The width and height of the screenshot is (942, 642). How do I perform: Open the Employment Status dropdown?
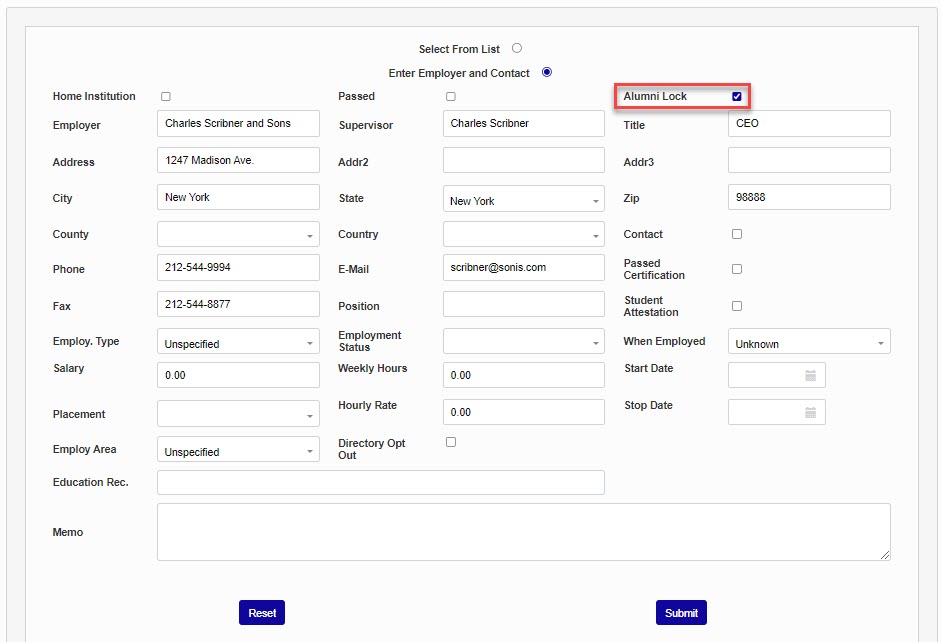tap(523, 342)
